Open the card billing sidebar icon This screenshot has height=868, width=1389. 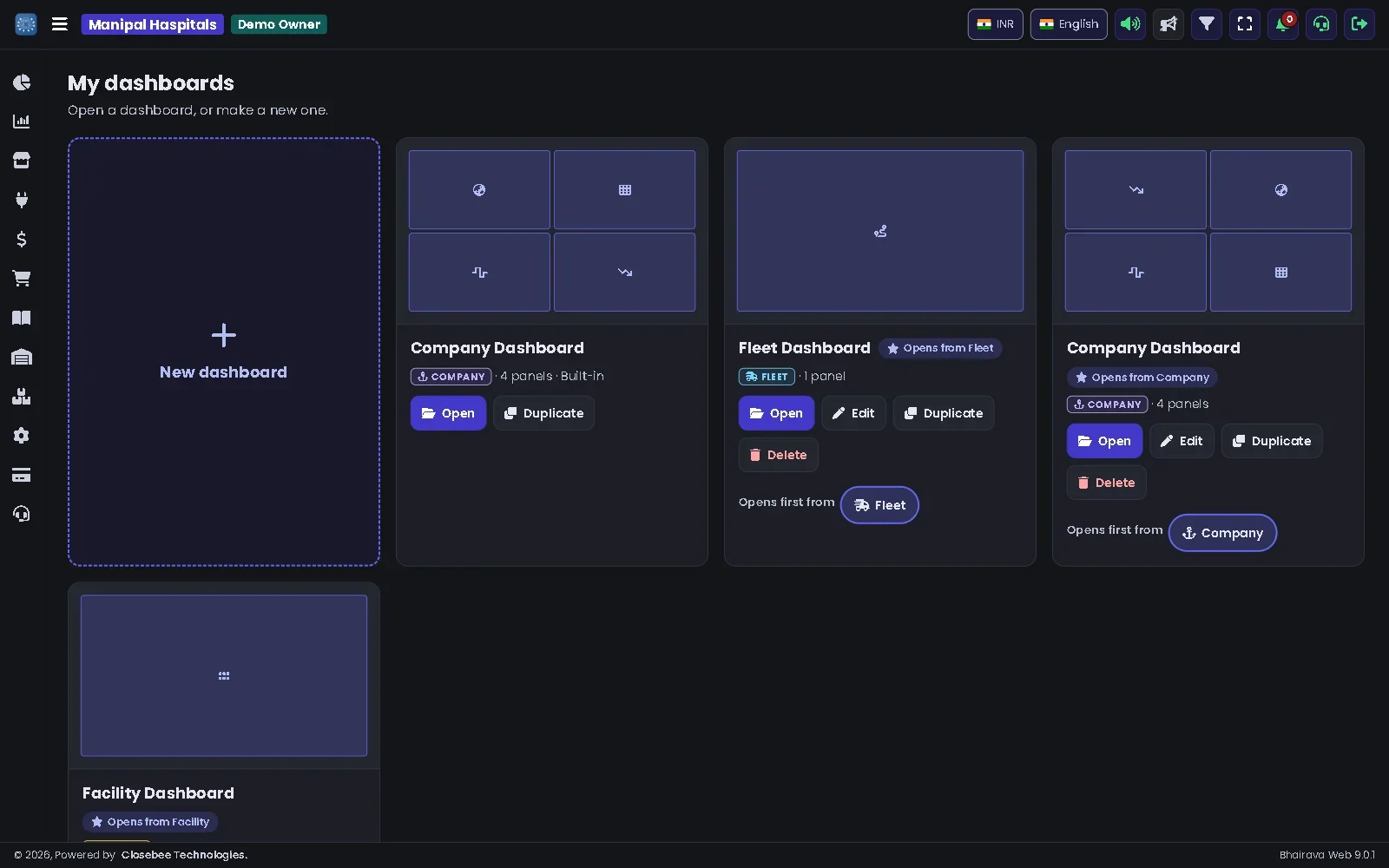point(22,475)
